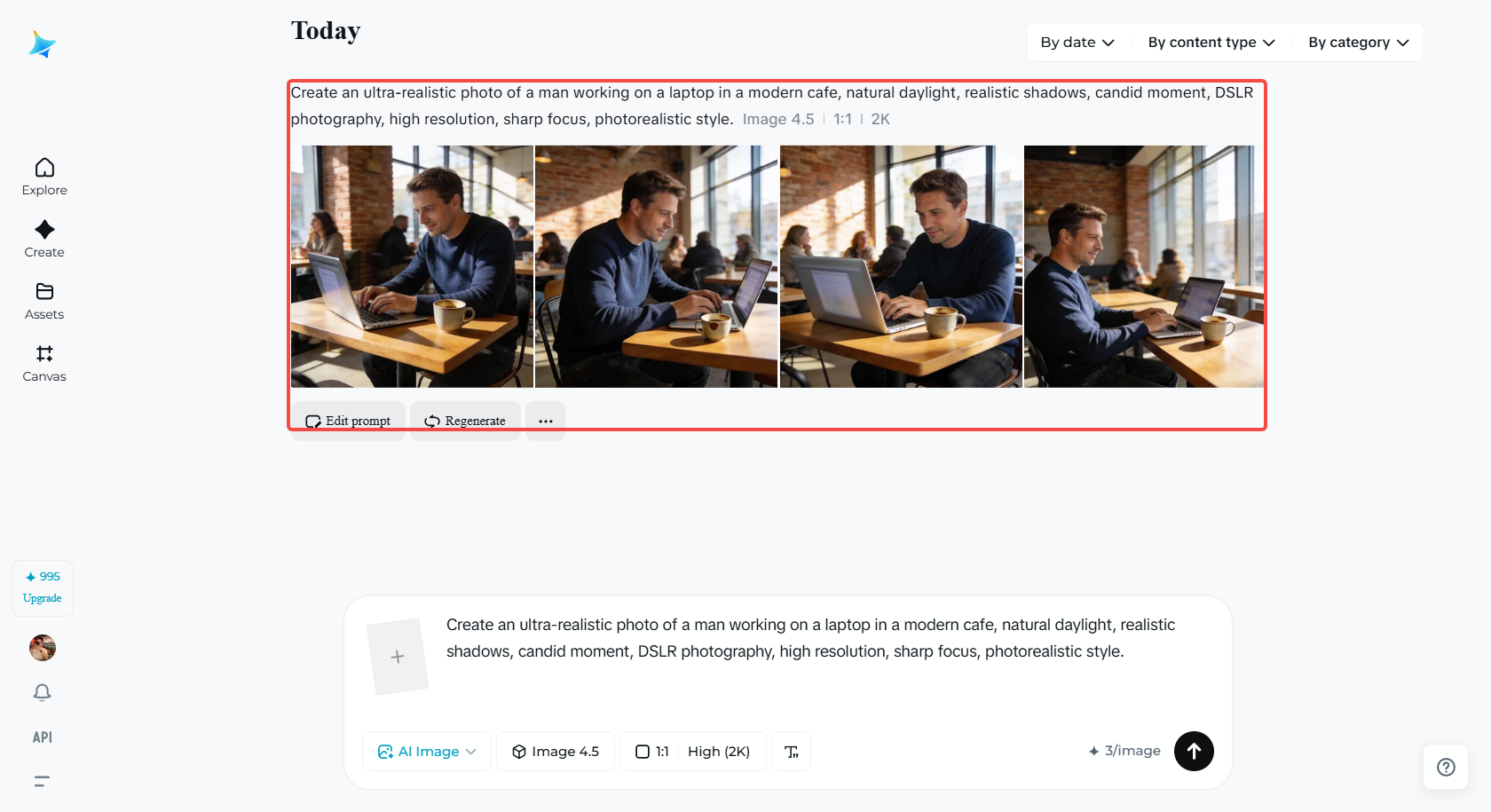The width and height of the screenshot is (1491, 812).
Task: Expand the By date filter dropdown
Action: pos(1077,43)
